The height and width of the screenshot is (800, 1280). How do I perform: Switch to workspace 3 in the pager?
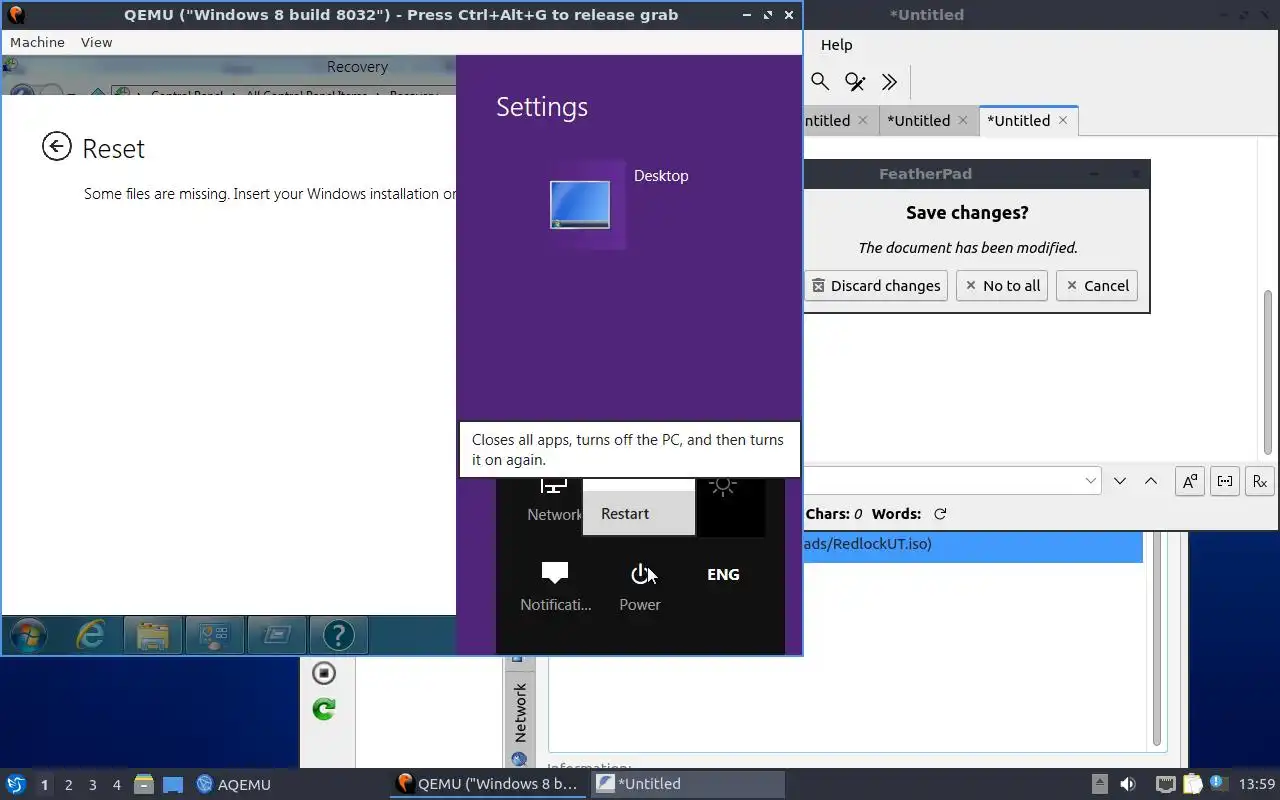pyautogui.click(x=92, y=785)
